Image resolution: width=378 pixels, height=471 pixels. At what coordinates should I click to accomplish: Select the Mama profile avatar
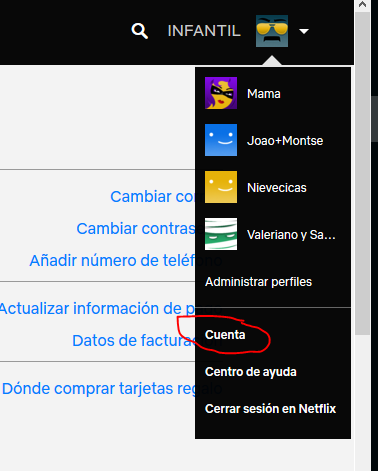221,93
